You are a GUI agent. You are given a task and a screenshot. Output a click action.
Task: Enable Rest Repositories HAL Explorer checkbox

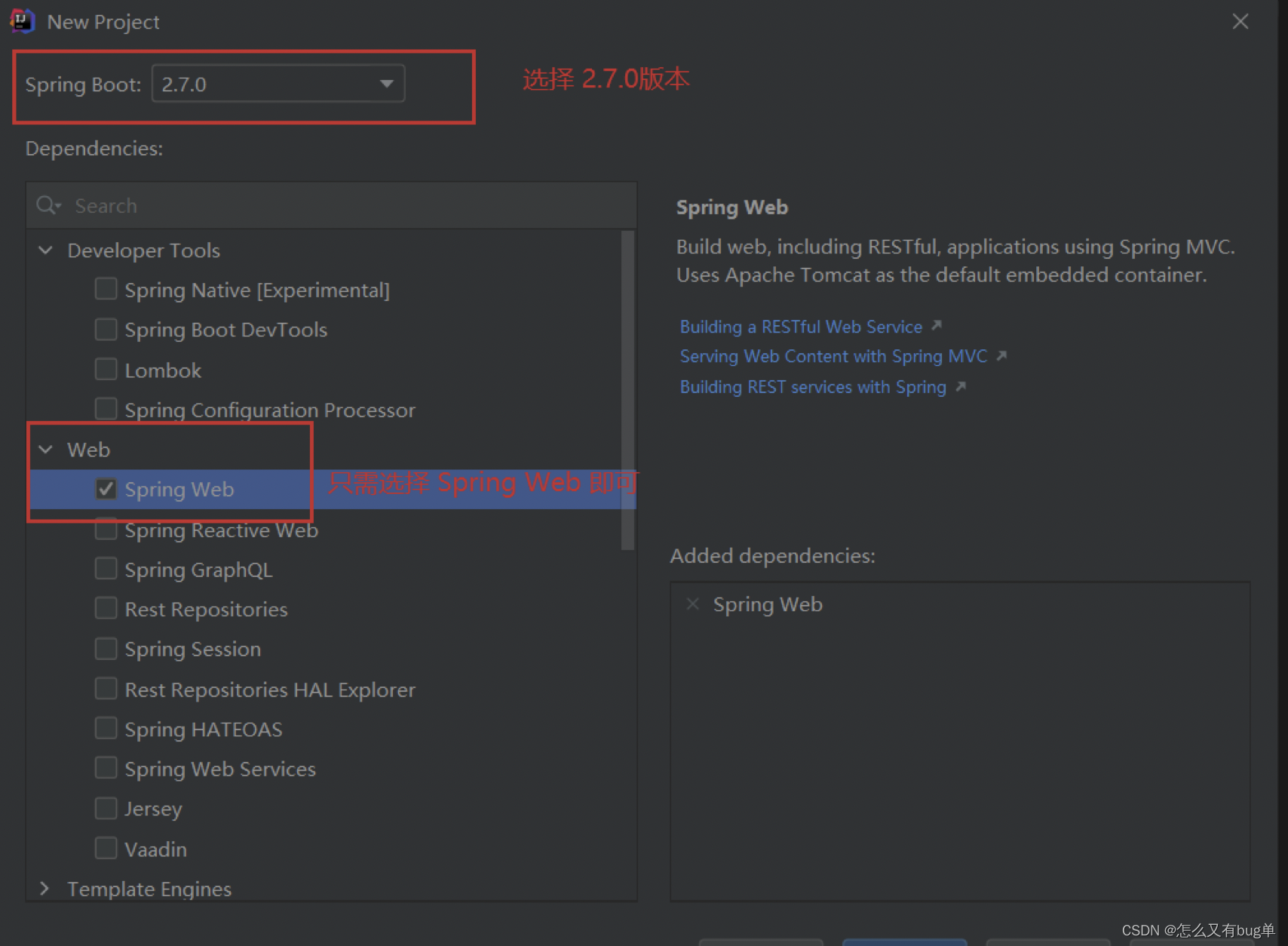pyautogui.click(x=106, y=689)
